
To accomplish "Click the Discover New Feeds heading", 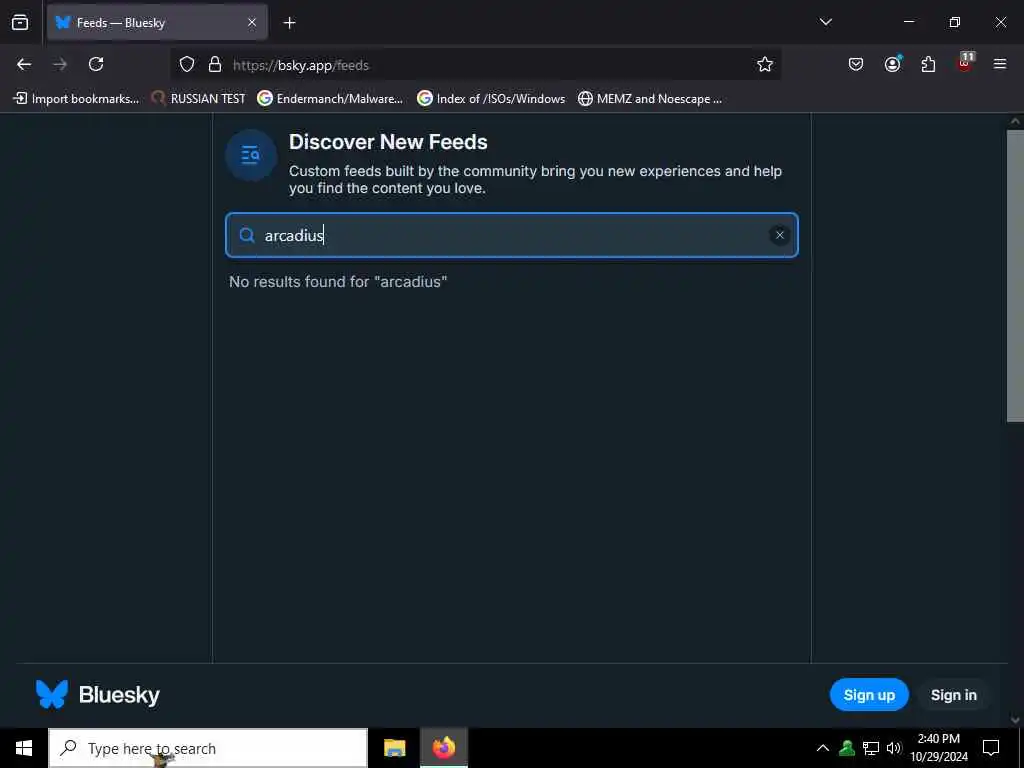I will pos(388,142).
